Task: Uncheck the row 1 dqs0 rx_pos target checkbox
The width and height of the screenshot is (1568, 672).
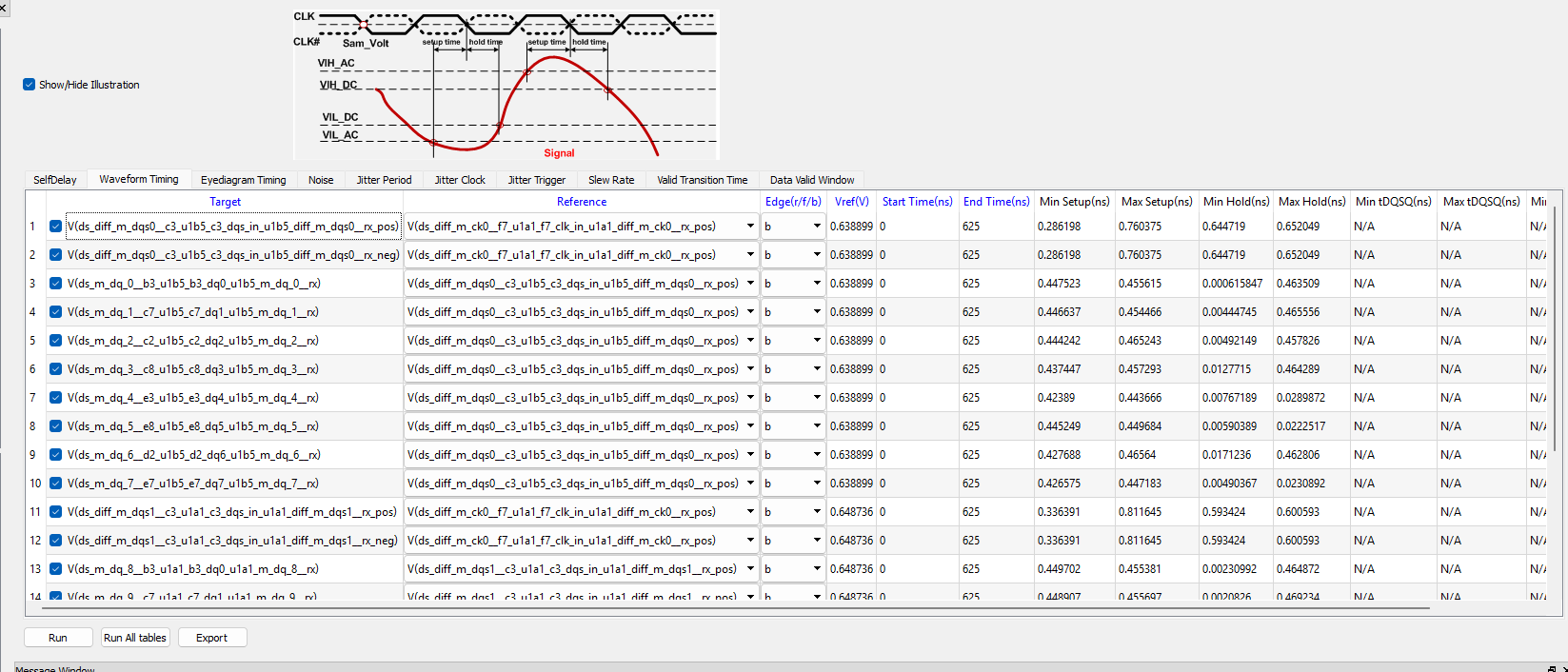Action: point(56,227)
